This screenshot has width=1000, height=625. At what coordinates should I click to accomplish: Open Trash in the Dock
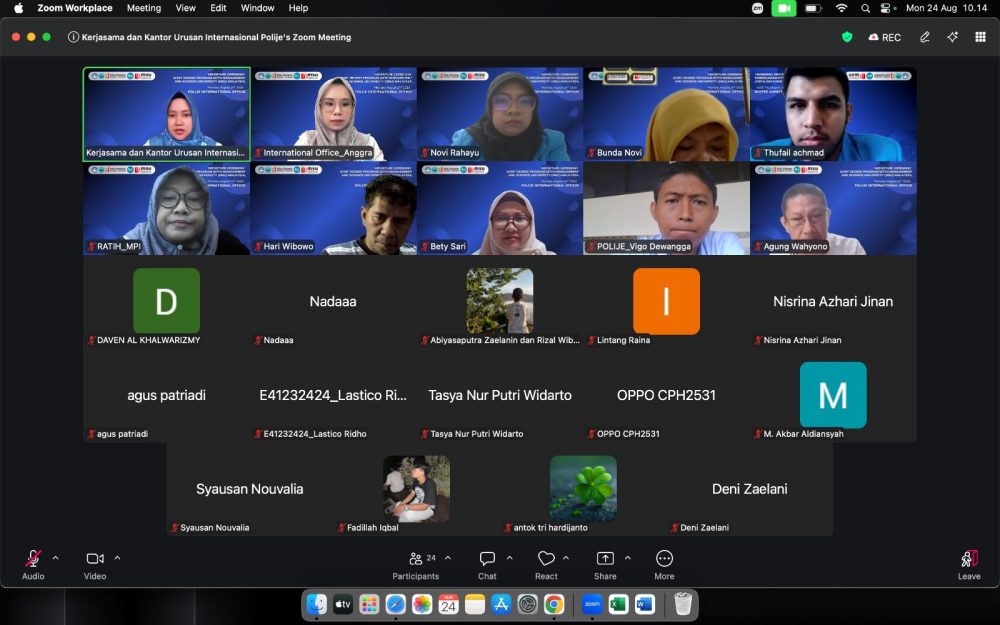coord(682,603)
